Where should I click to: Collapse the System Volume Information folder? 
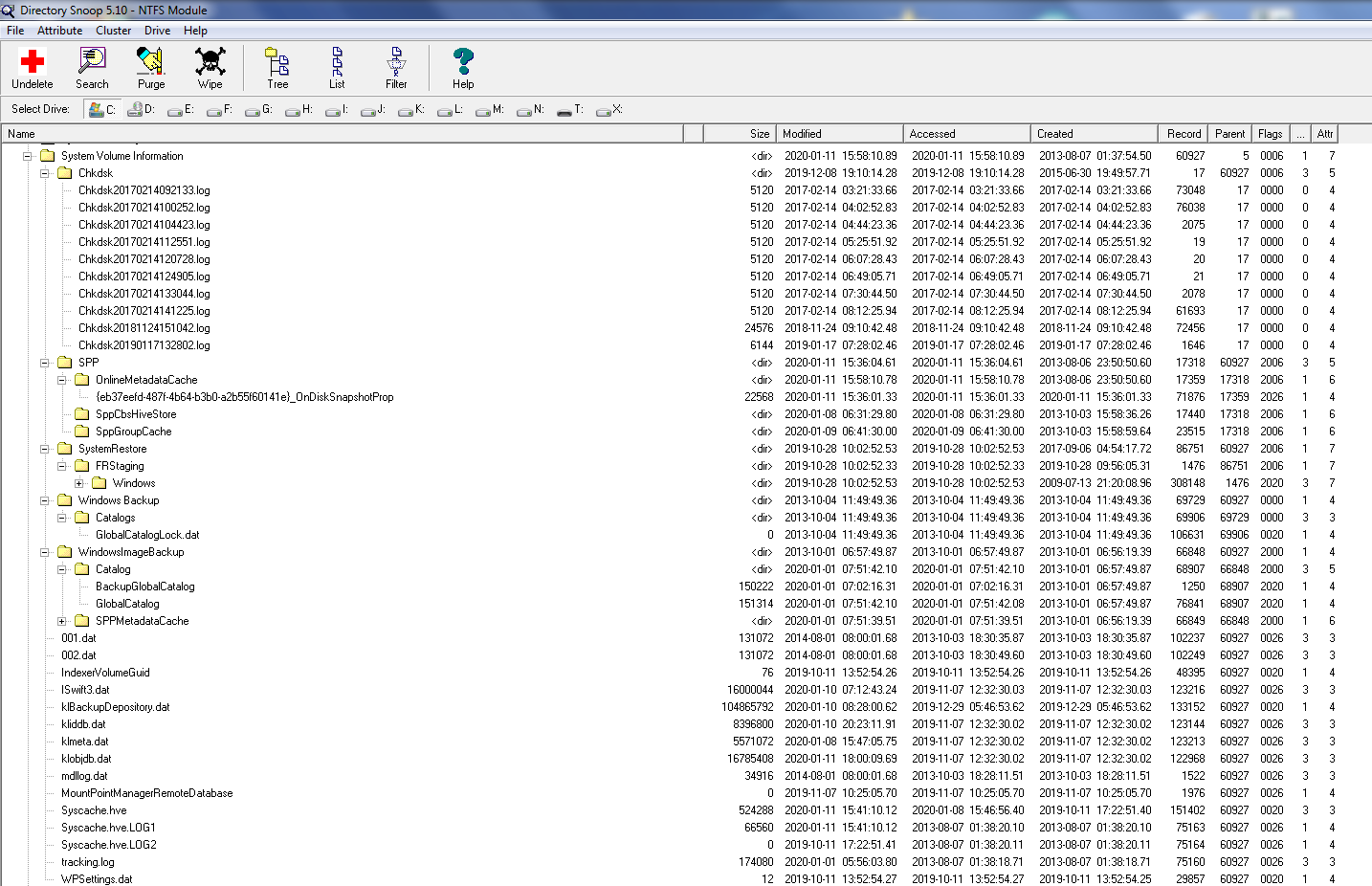28,156
